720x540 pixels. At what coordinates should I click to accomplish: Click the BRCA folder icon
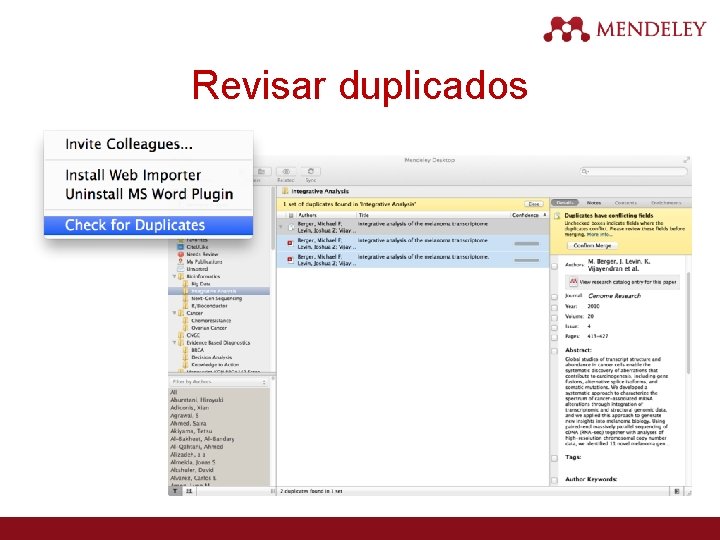pos(186,350)
